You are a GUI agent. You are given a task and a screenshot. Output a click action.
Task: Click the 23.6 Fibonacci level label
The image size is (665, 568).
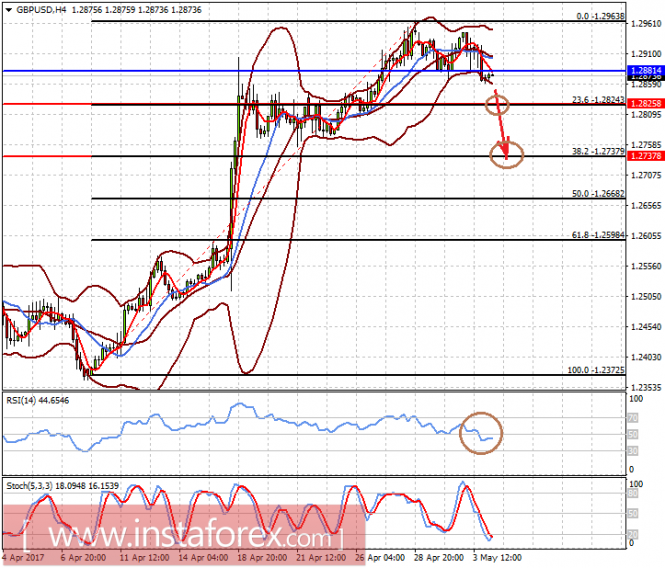click(x=598, y=100)
